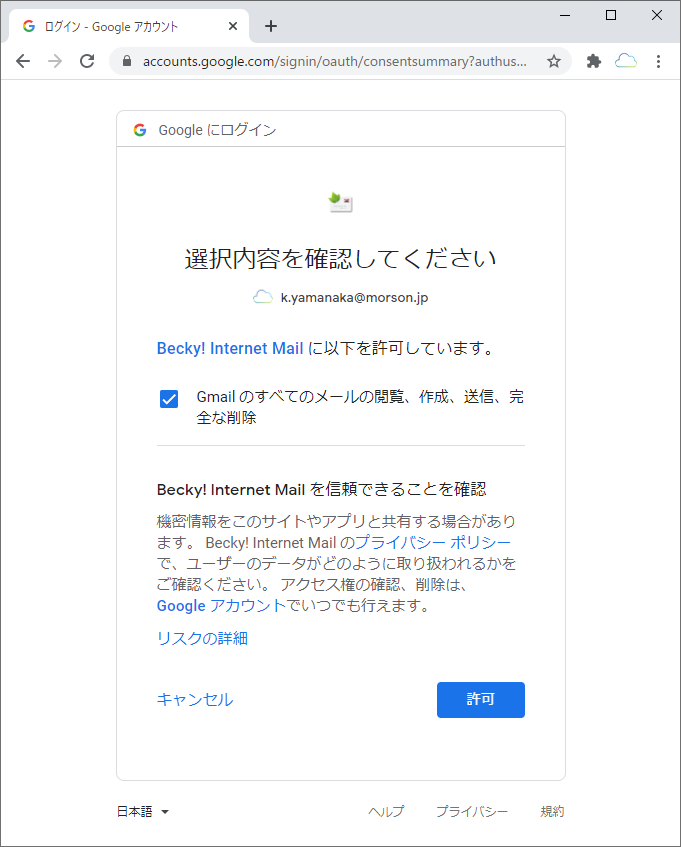Click the キャンセル link
The height and width of the screenshot is (847, 681).
point(195,700)
